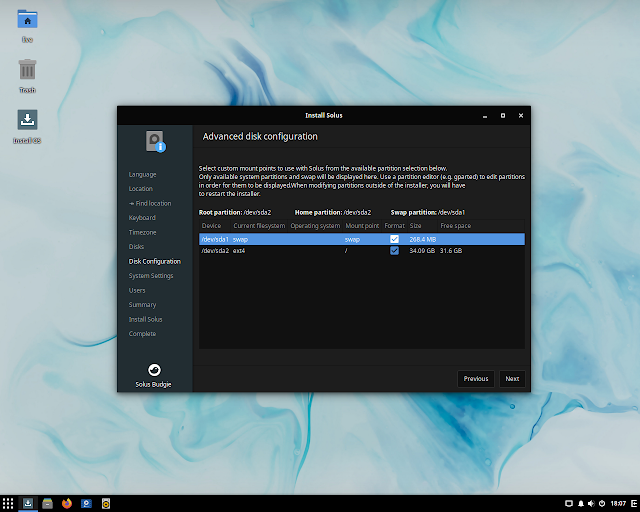
Task: Click the clock showing 18:07
Action: [x=618, y=504]
